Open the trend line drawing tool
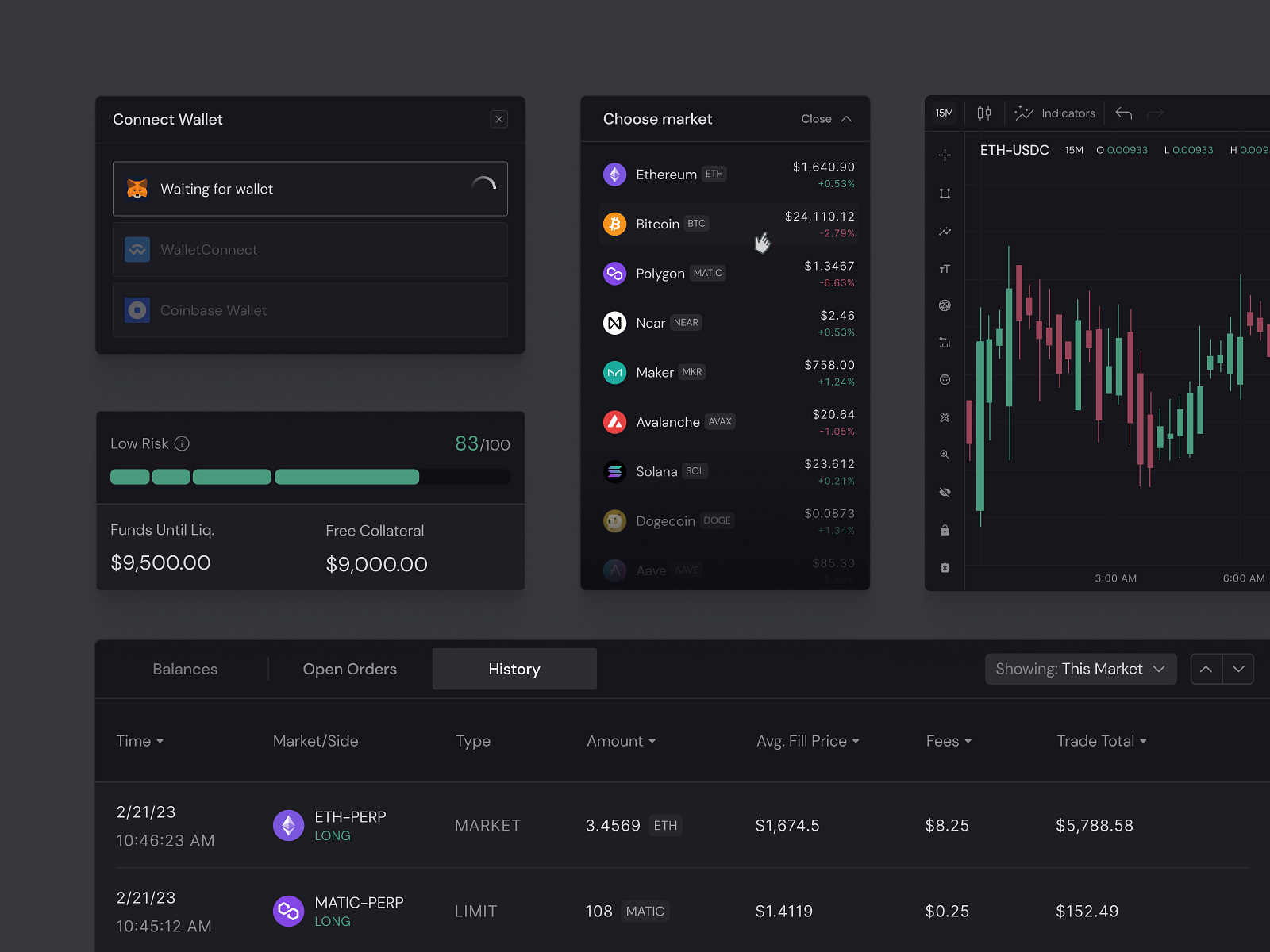The image size is (1270, 952). (x=945, y=232)
